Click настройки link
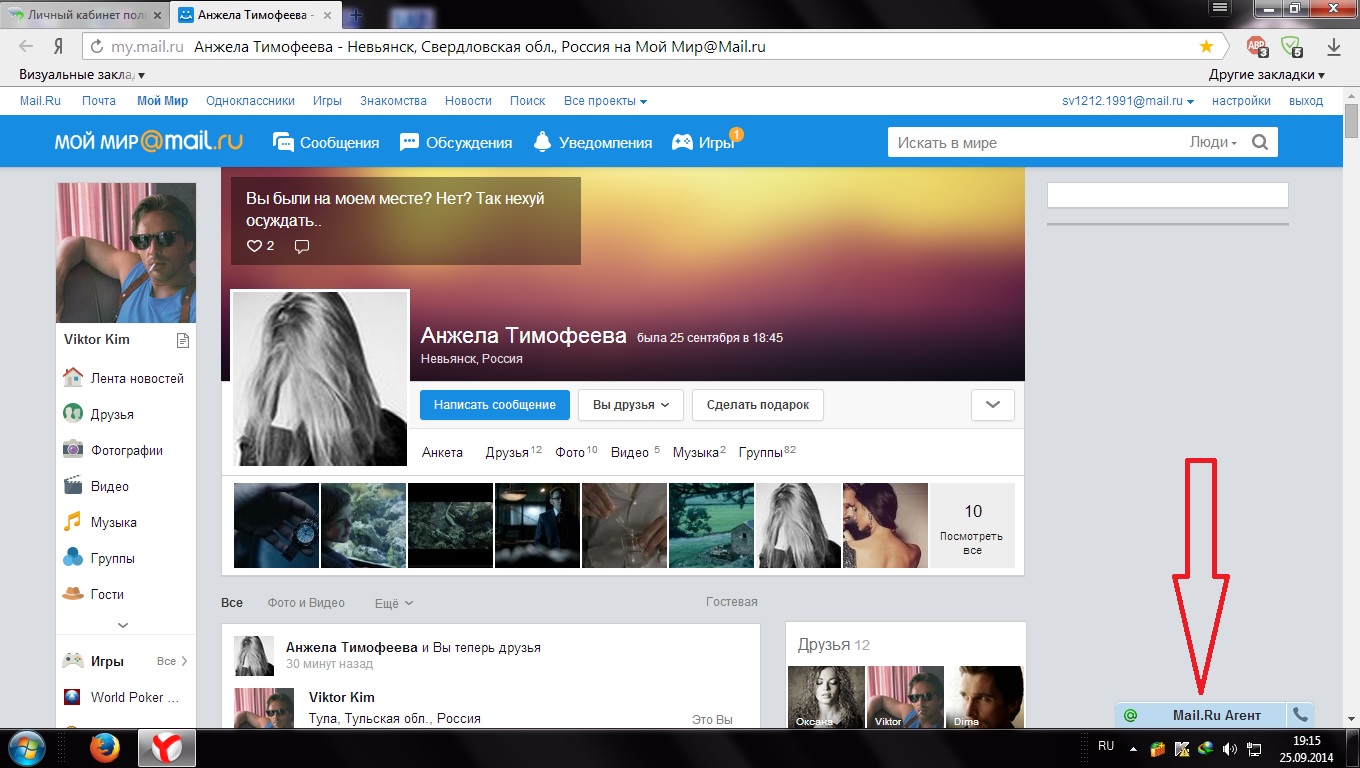Image resolution: width=1360 pixels, height=768 pixels. (x=1241, y=101)
